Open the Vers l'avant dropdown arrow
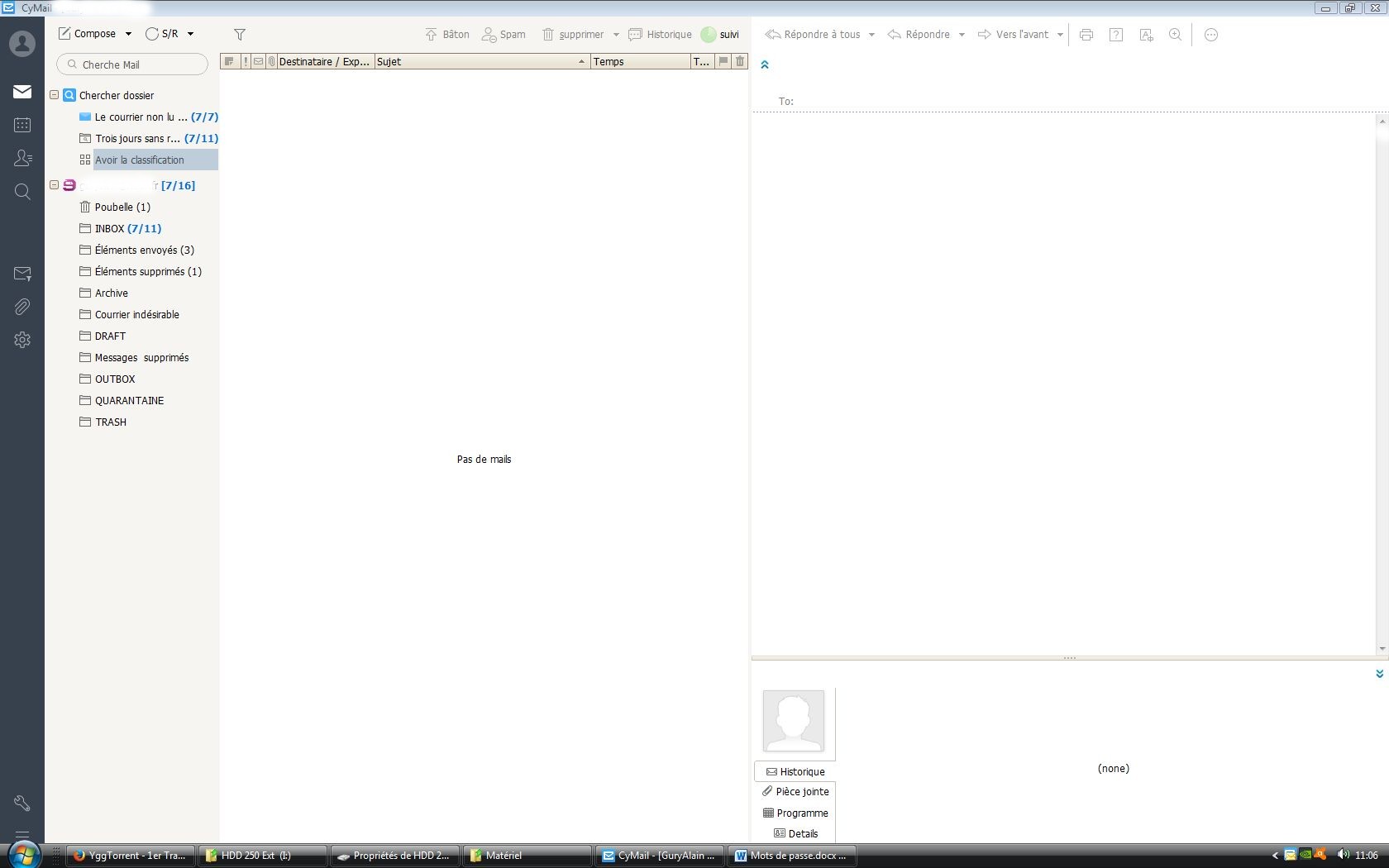Viewport: 1389px width, 868px height. (x=1060, y=35)
